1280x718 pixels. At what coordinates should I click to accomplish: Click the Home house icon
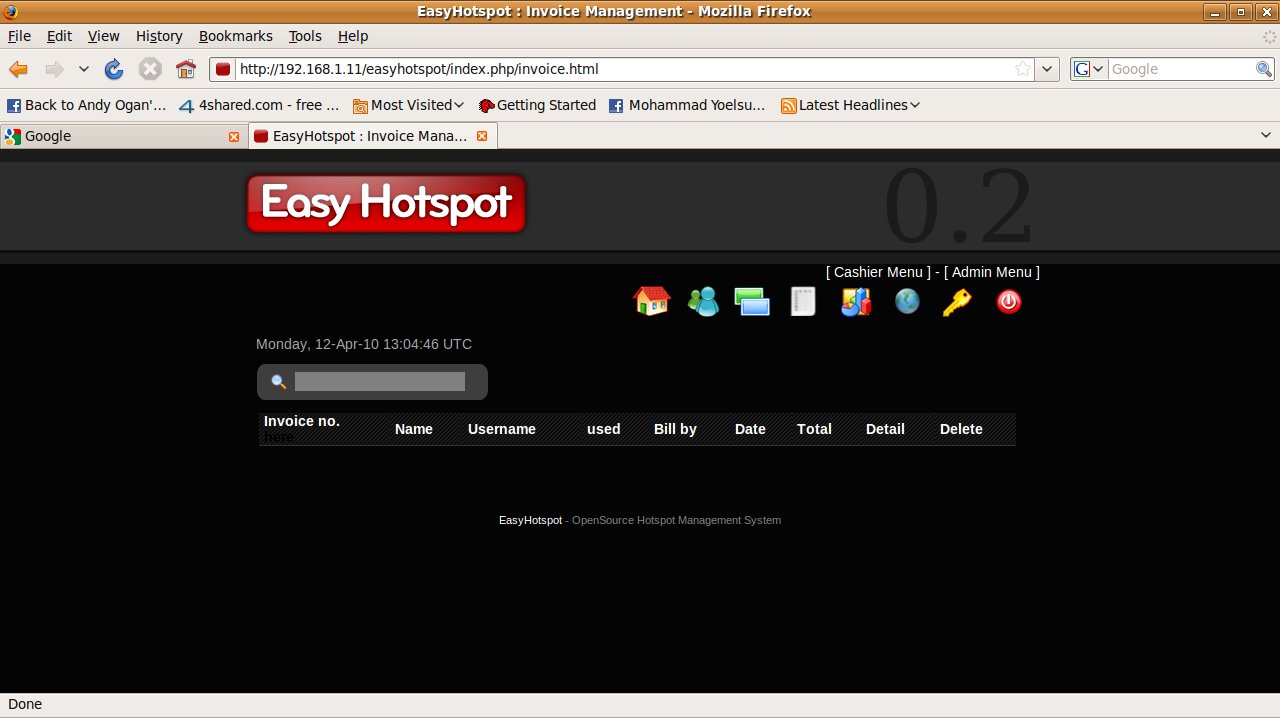[652, 301]
